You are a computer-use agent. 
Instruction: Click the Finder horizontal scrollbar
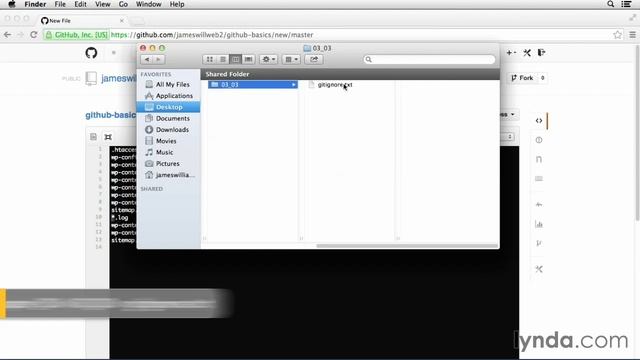407,246
